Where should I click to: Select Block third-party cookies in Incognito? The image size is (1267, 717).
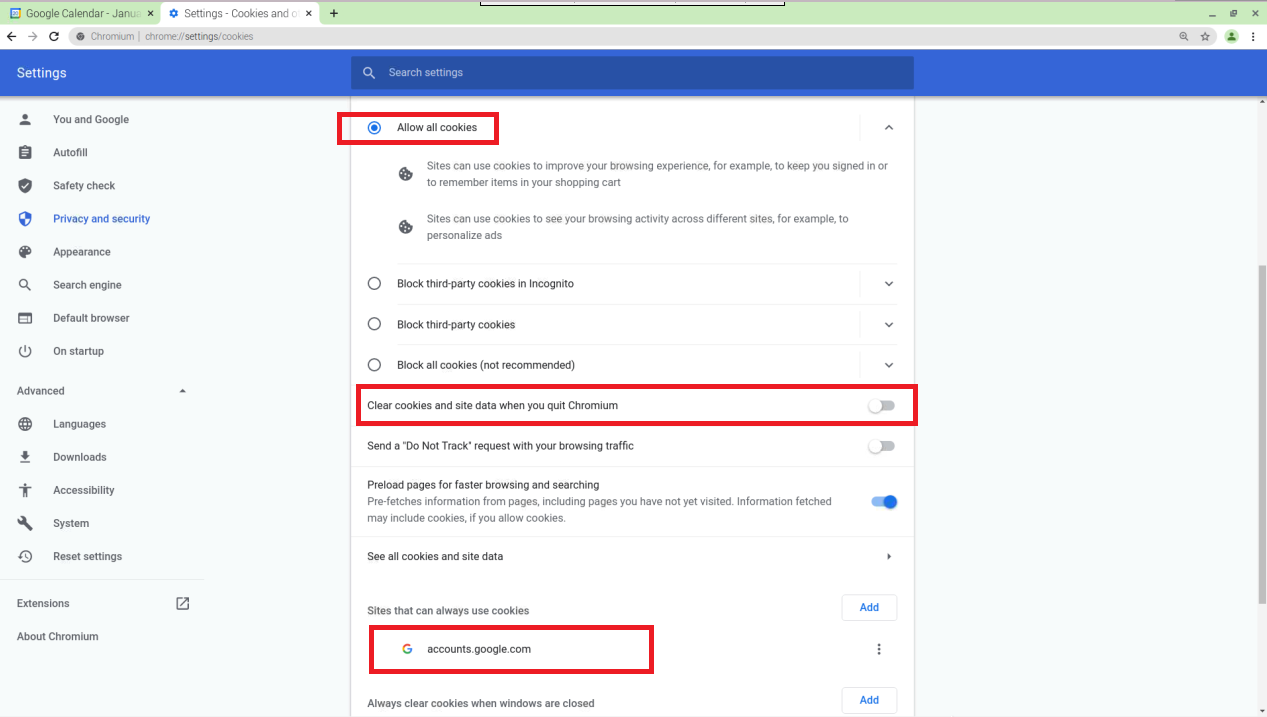pos(374,284)
